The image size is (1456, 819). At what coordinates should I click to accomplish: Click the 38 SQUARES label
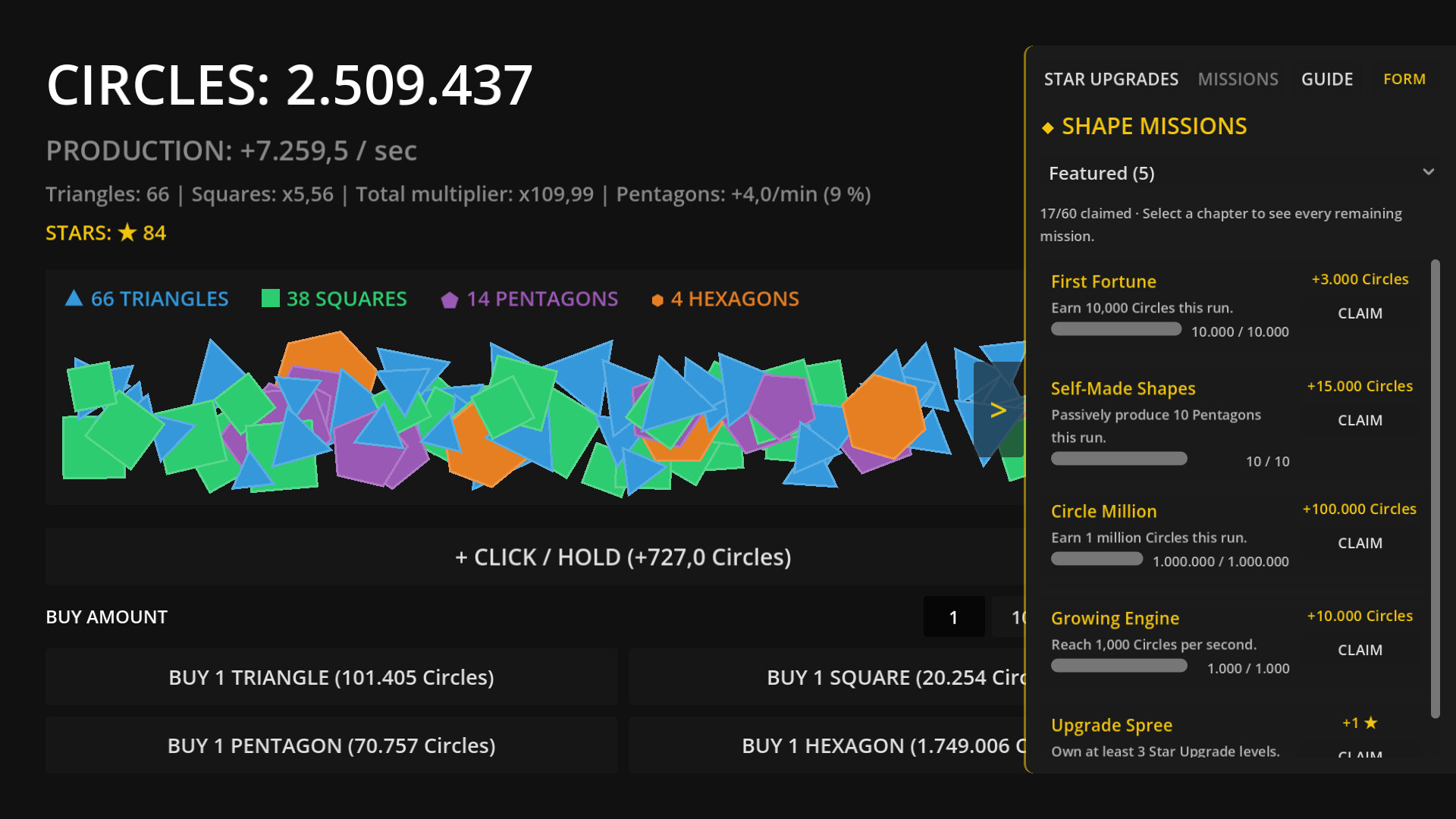[x=347, y=299]
